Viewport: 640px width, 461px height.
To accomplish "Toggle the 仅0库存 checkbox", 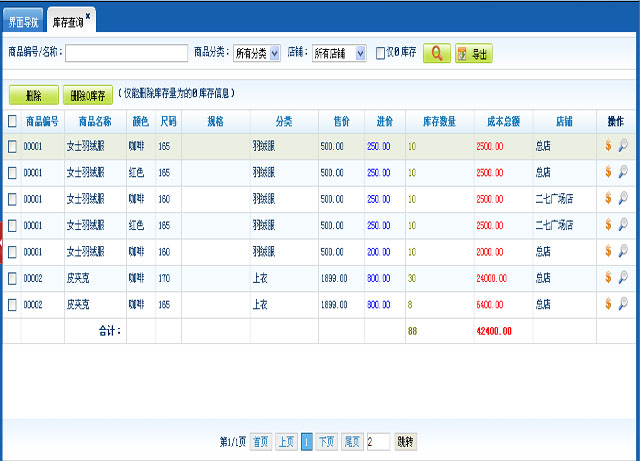I will (x=381, y=53).
